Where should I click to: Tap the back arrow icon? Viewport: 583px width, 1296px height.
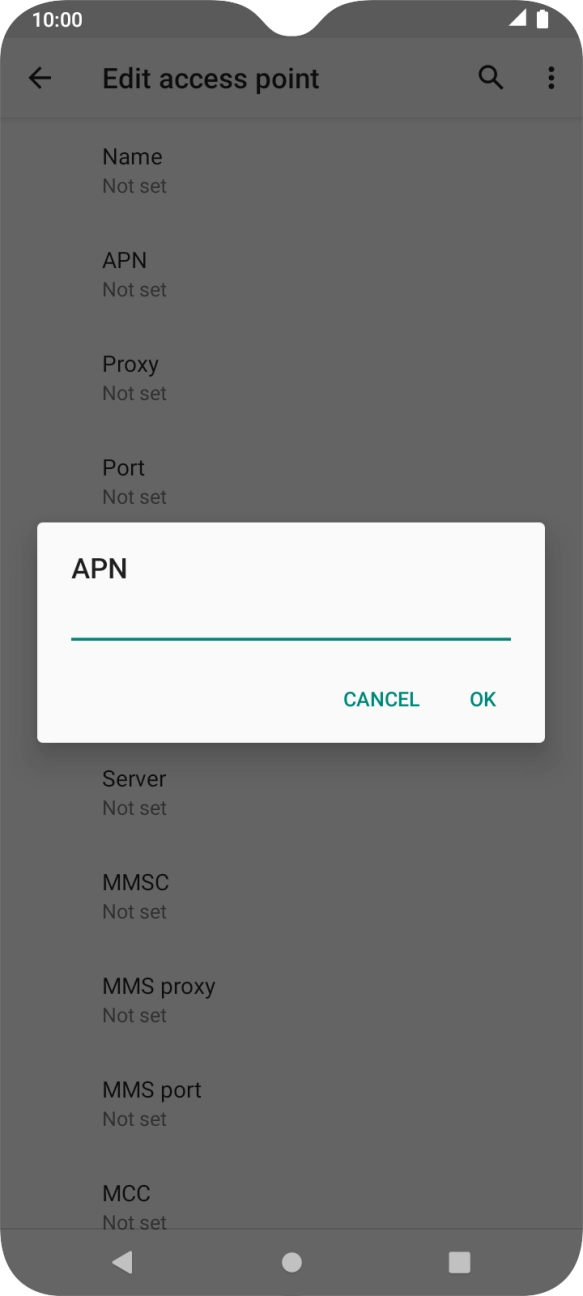pos(40,78)
